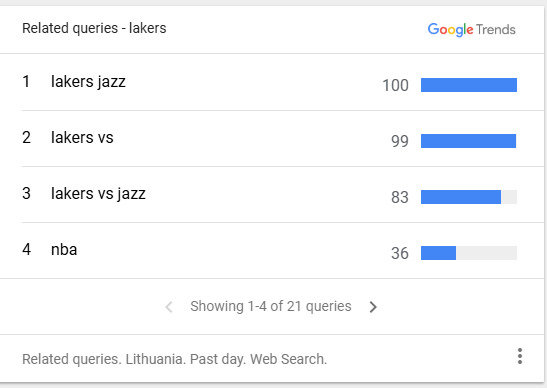This screenshot has height=388, width=547.
Task: Click the rank number 1
Action: point(26,82)
